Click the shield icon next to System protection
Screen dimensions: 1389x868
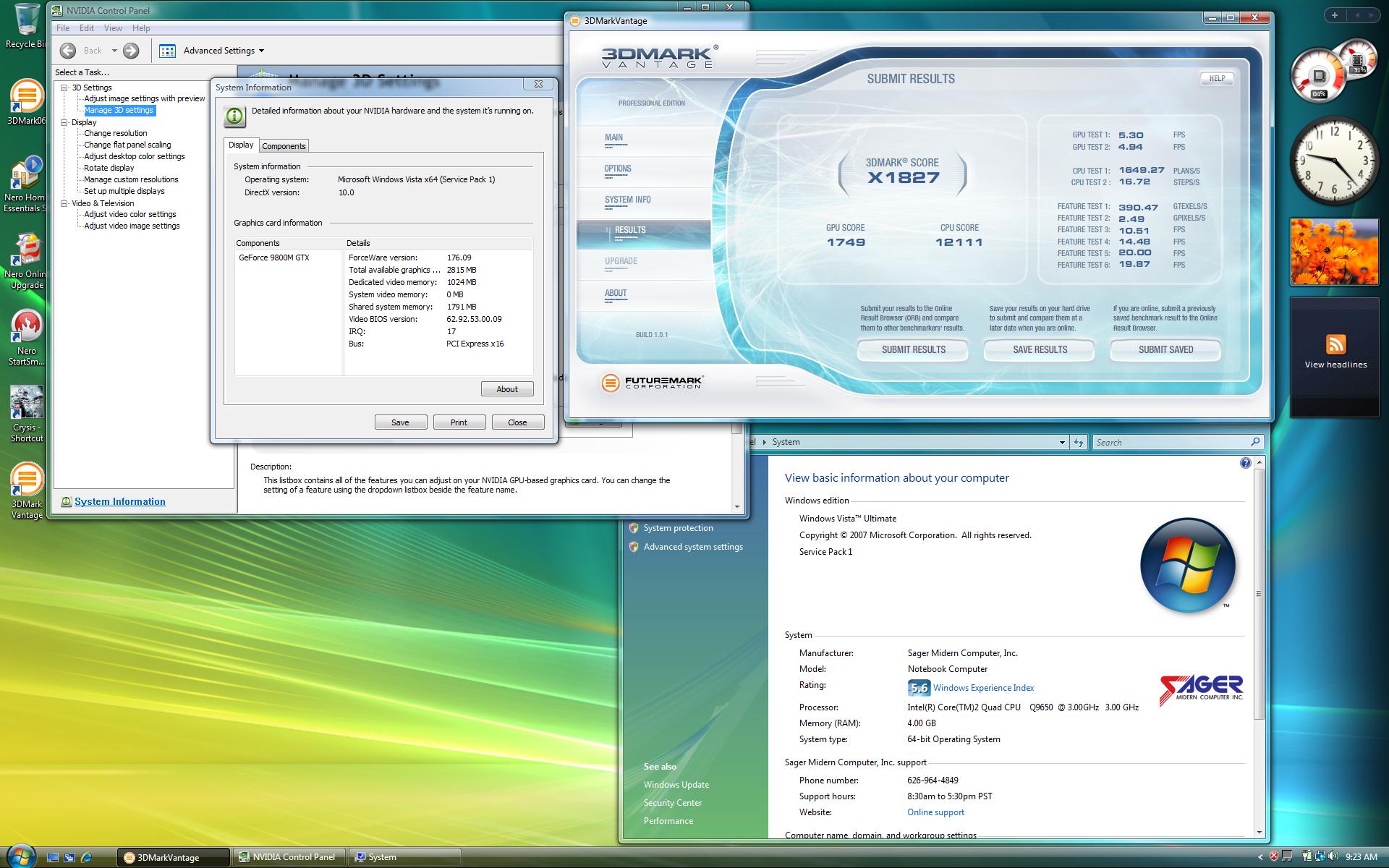[x=634, y=528]
